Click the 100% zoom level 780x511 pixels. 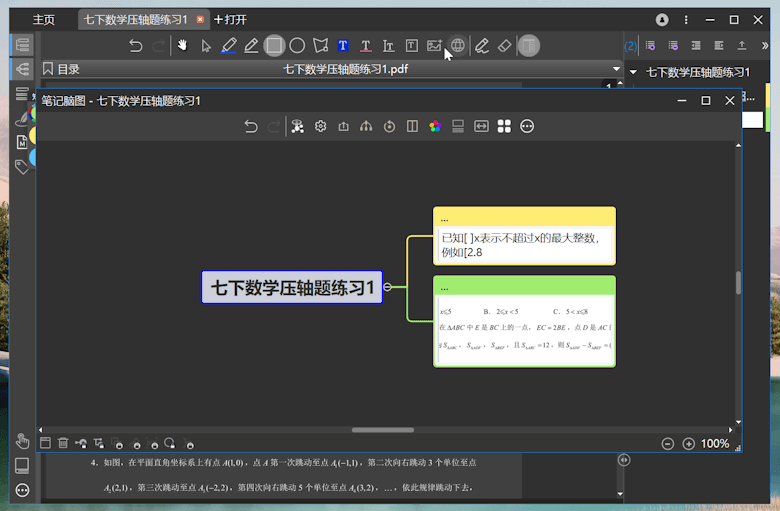pyautogui.click(x=715, y=444)
